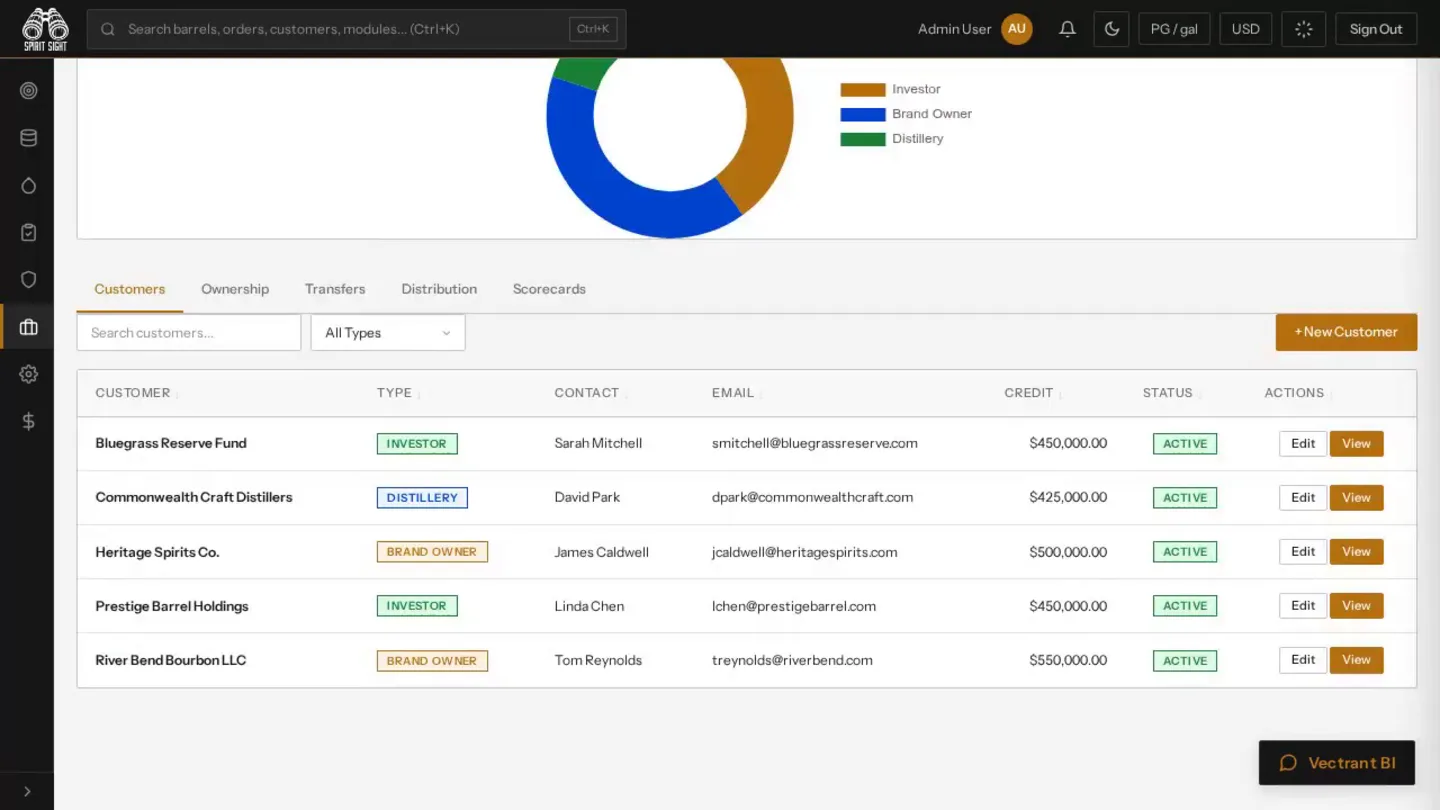Click the ACTIVE status for River Bend Bourbon
The height and width of the screenshot is (810, 1440).
pyautogui.click(x=1185, y=661)
